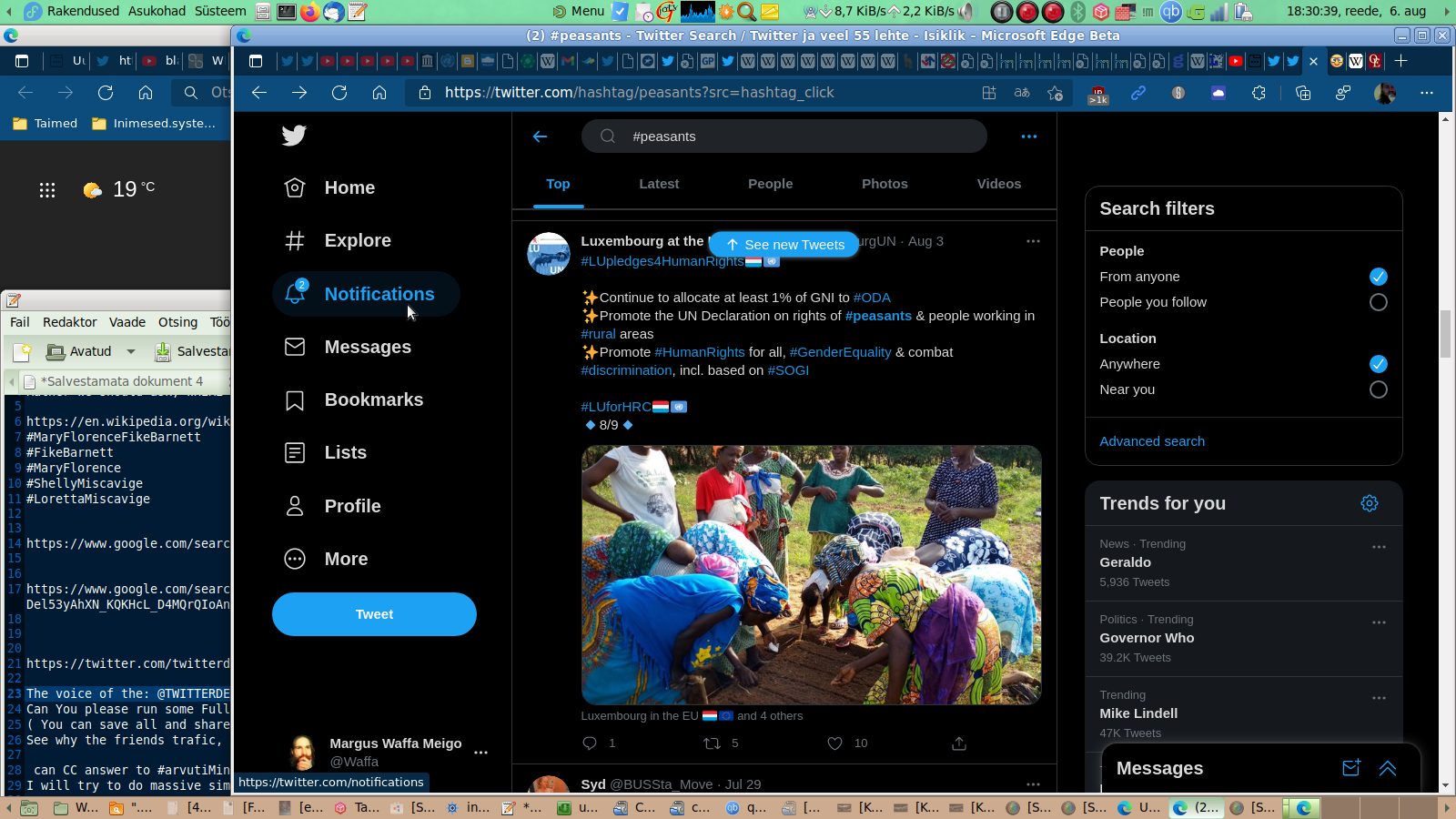1456x819 pixels.
Task: Switch to the Photos tab
Action: tap(885, 184)
